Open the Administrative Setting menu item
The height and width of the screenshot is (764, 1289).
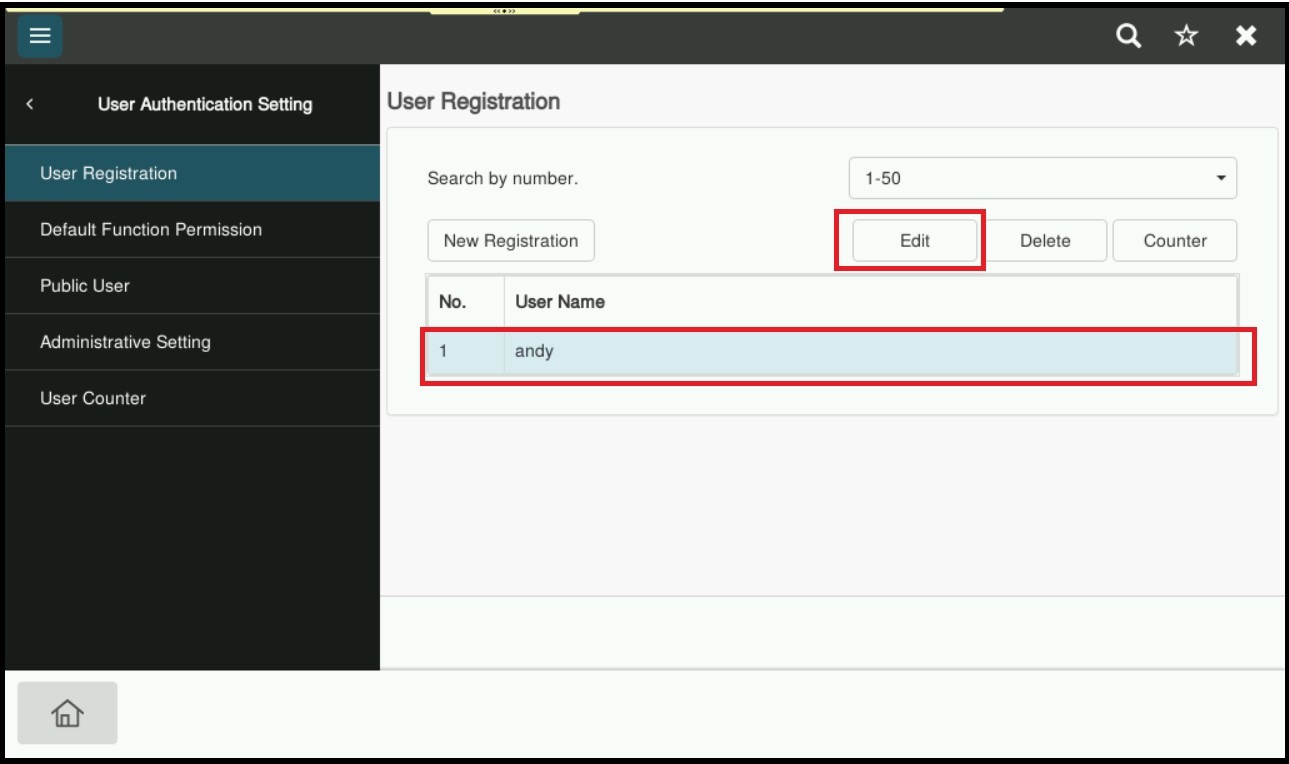pyautogui.click(x=190, y=342)
